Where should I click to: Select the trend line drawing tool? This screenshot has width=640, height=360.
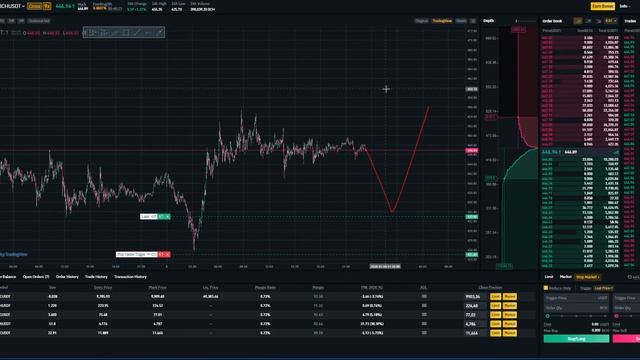tap(137, 32)
